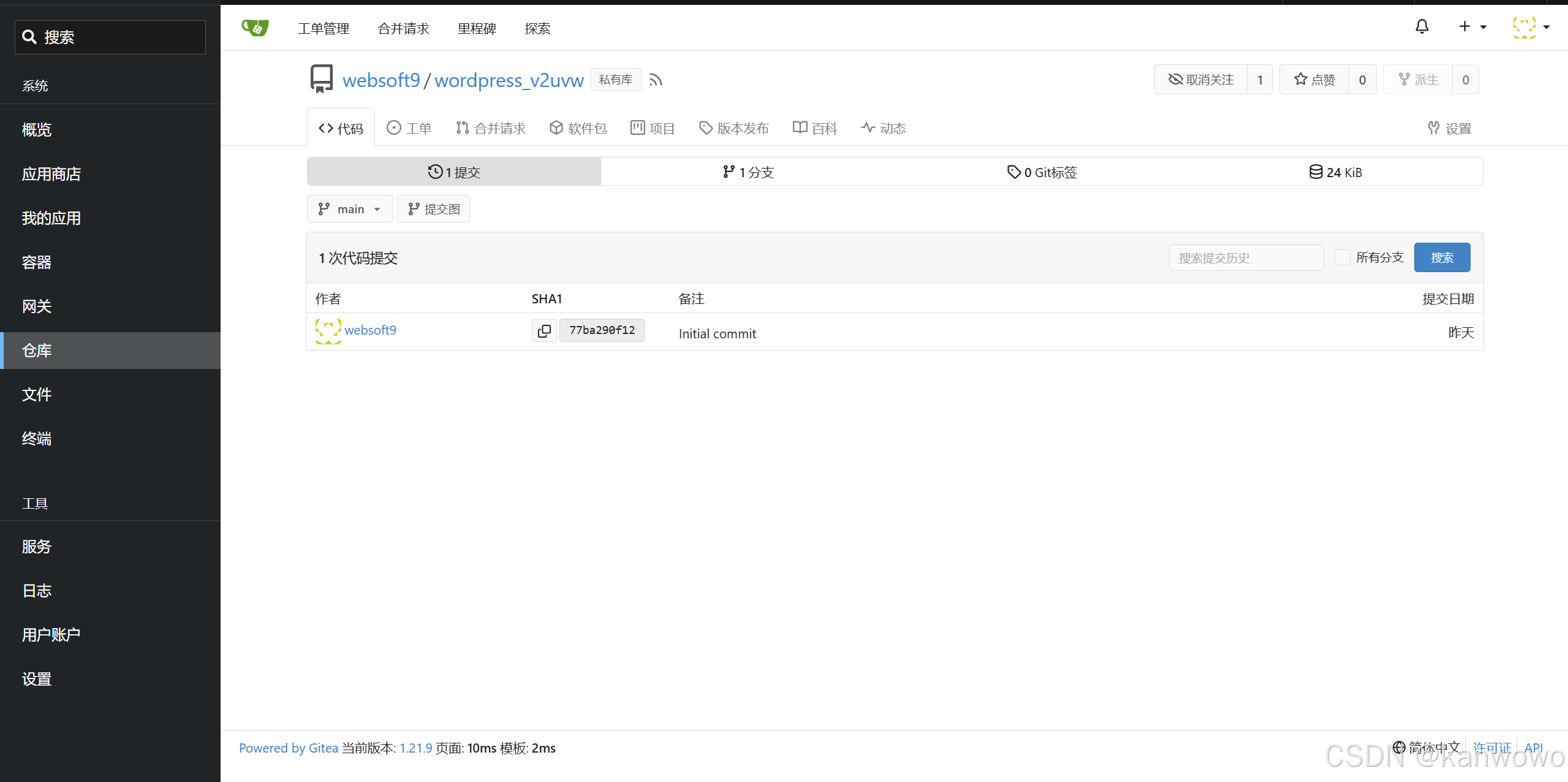
Task: Open the 版本发布 tab
Action: pyautogui.click(x=734, y=128)
